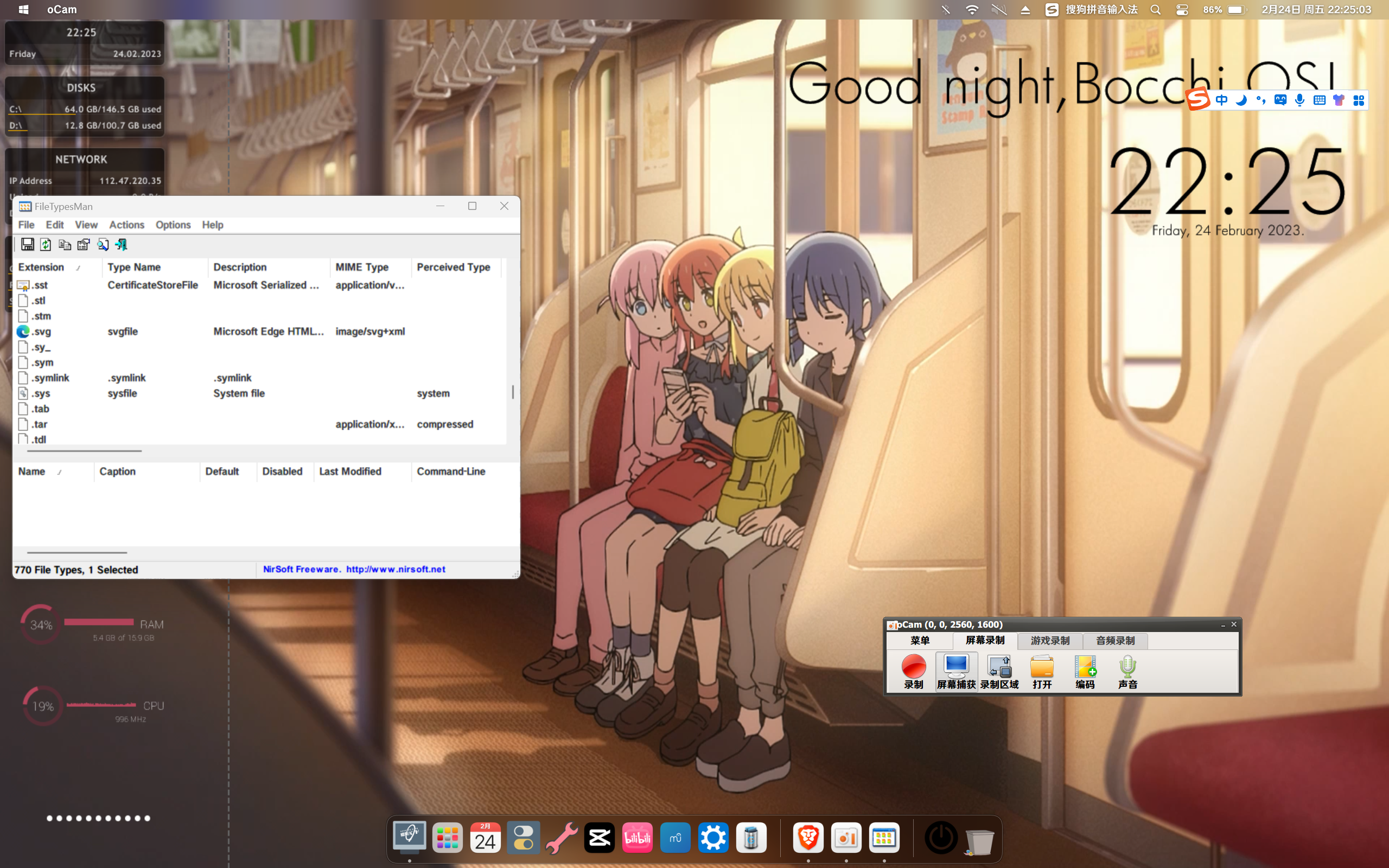Click the 录制区域 record region icon
1389x868 pixels.
pos(999,672)
